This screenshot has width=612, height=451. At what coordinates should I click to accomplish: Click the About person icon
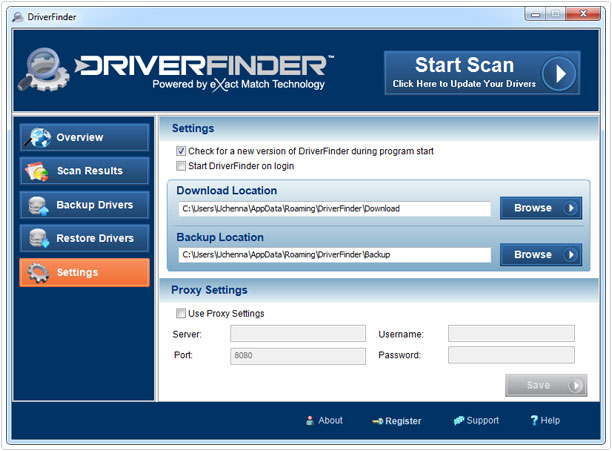click(310, 420)
